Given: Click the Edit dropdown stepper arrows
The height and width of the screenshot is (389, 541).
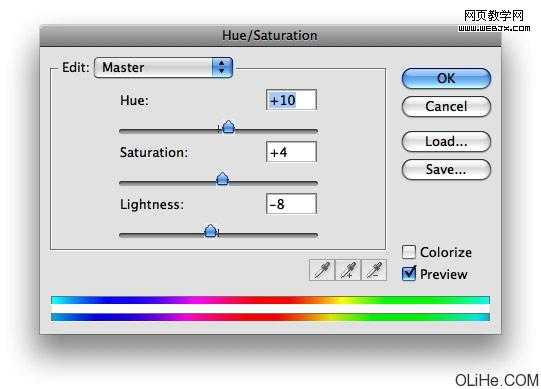Looking at the screenshot, I should (222, 67).
